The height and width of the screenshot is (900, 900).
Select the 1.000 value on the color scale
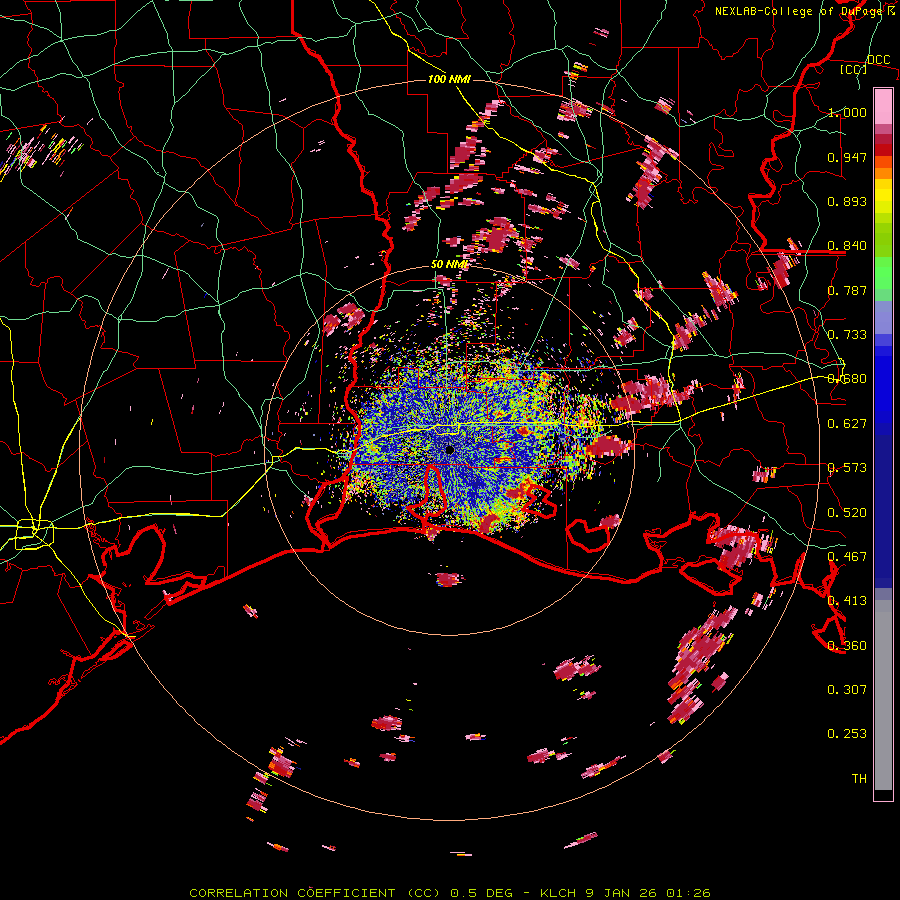(x=847, y=112)
